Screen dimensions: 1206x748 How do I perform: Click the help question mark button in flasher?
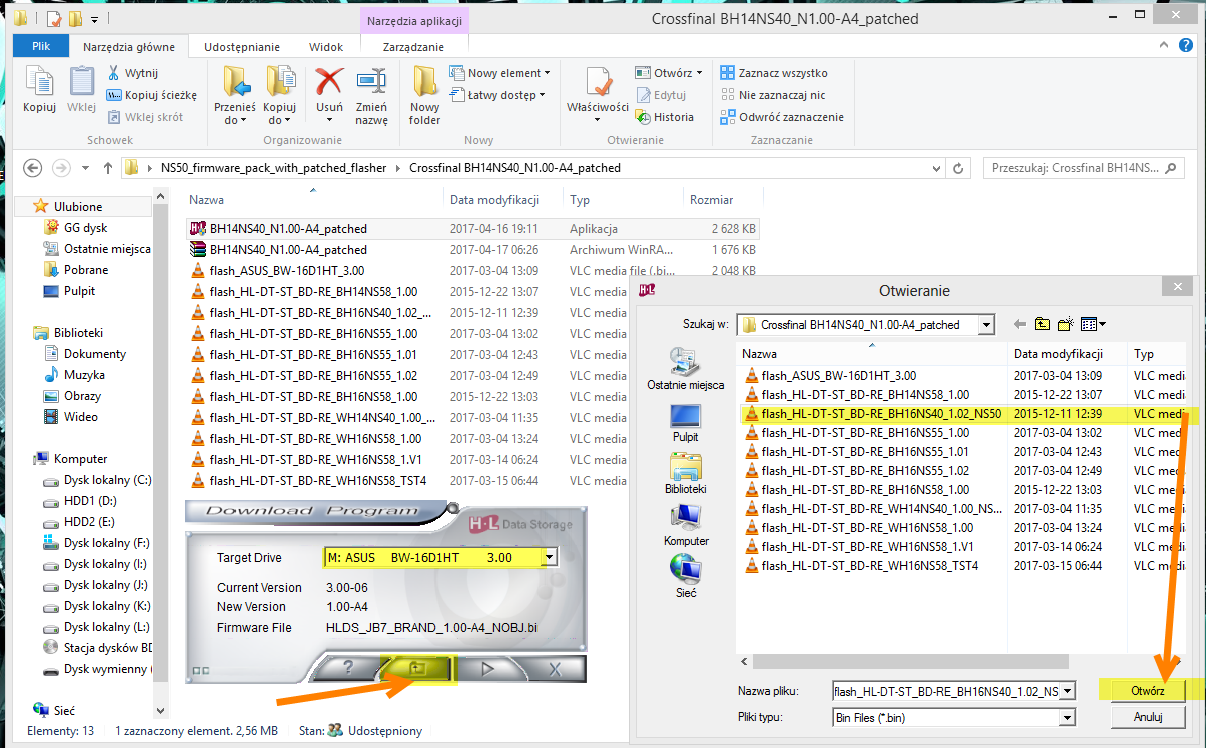click(x=348, y=668)
